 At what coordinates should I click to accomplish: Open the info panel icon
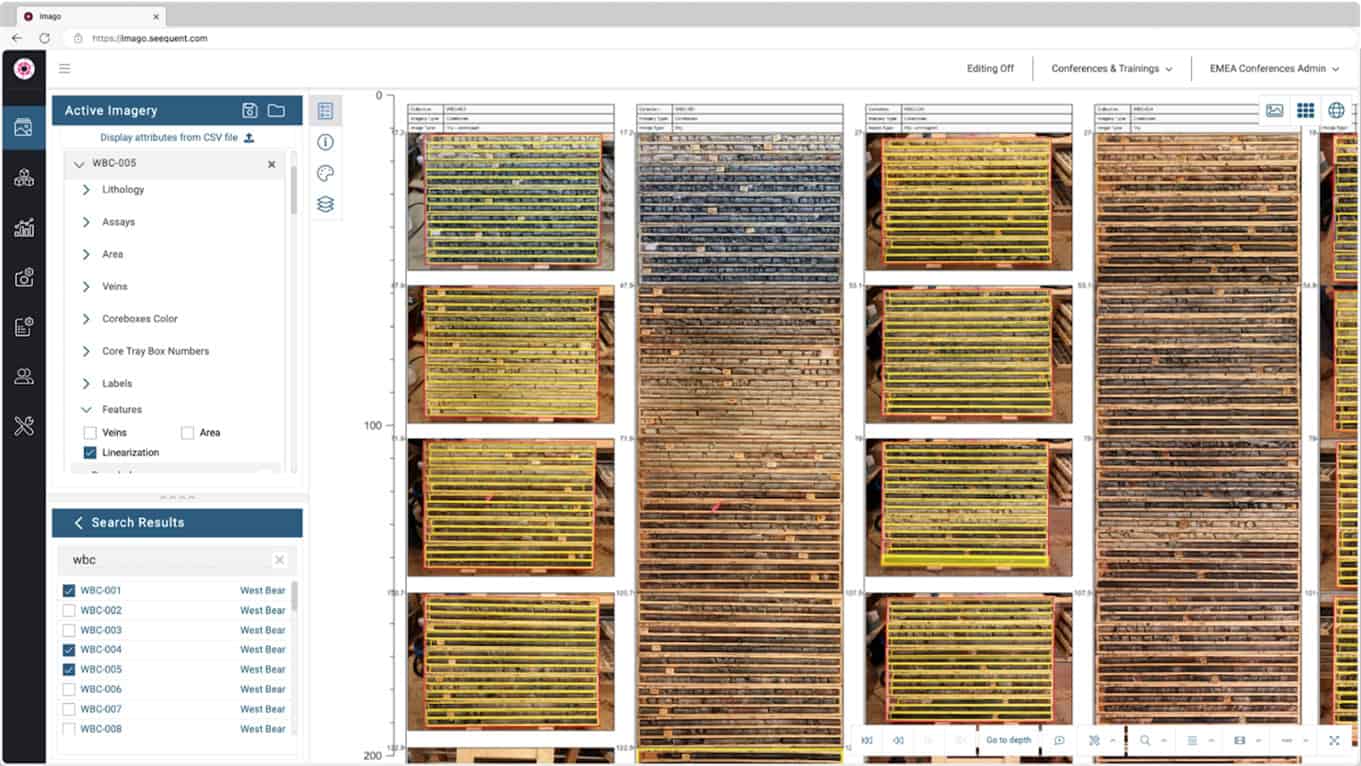[325, 142]
